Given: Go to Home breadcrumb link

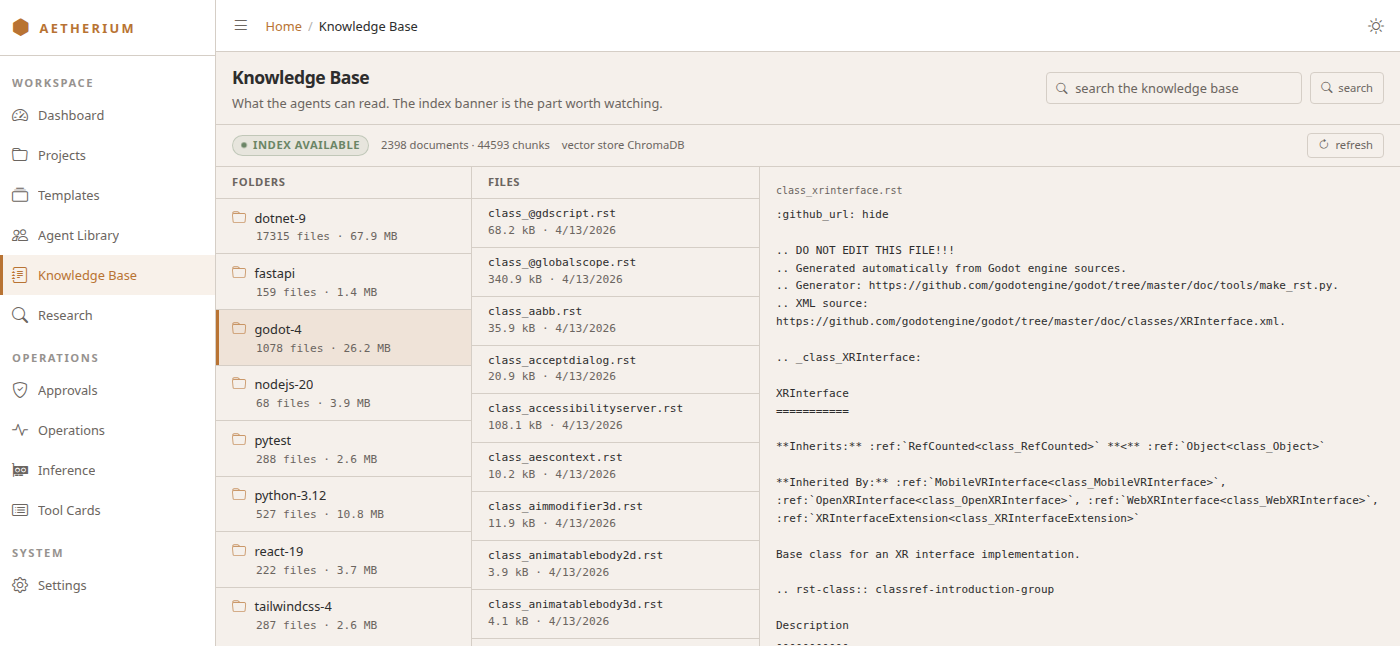Looking at the screenshot, I should [x=283, y=26].
